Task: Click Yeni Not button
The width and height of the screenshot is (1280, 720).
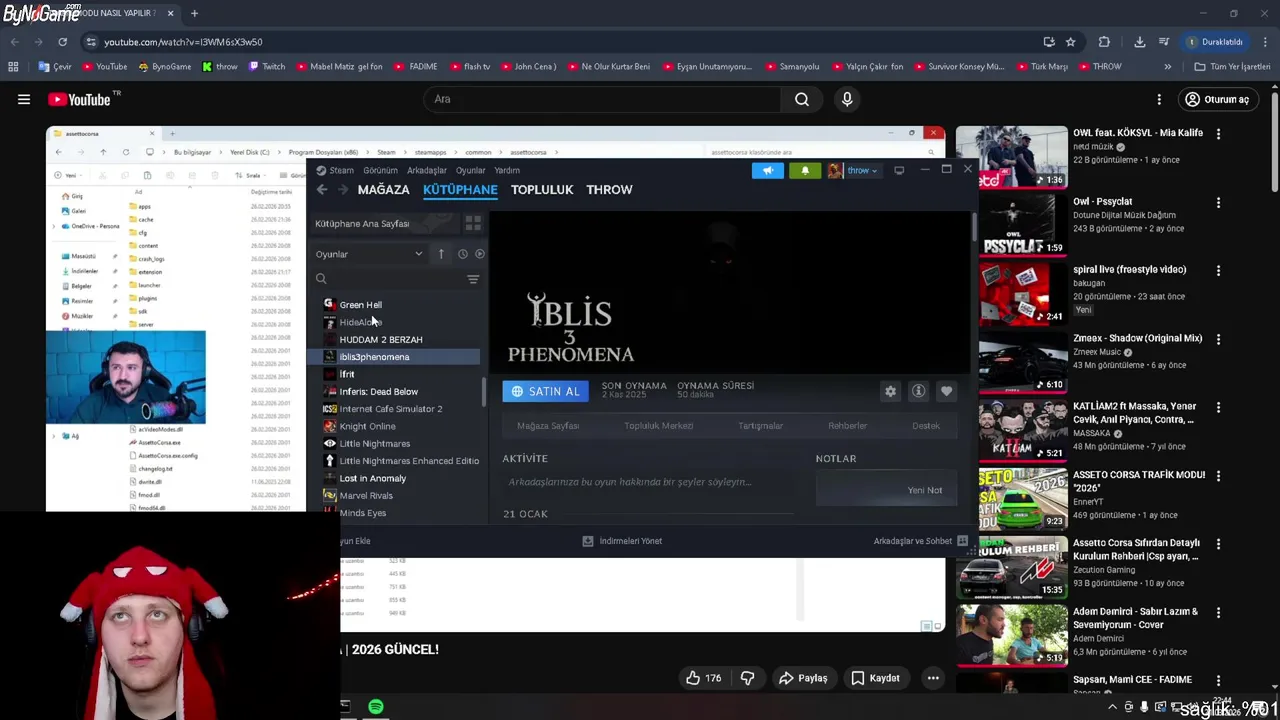Action: 924,490
